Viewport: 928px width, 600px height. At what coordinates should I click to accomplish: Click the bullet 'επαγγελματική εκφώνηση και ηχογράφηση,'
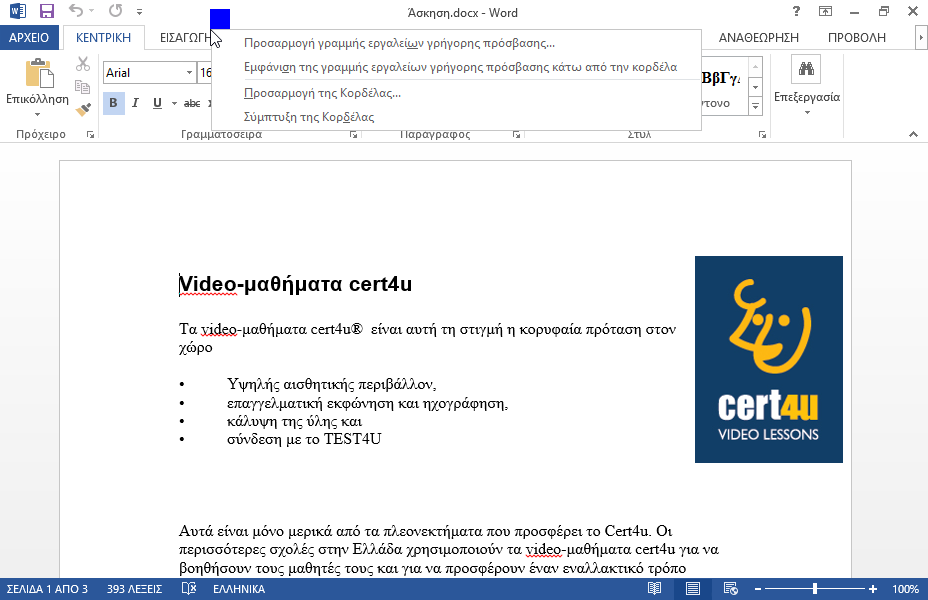[x=368, y=403]
